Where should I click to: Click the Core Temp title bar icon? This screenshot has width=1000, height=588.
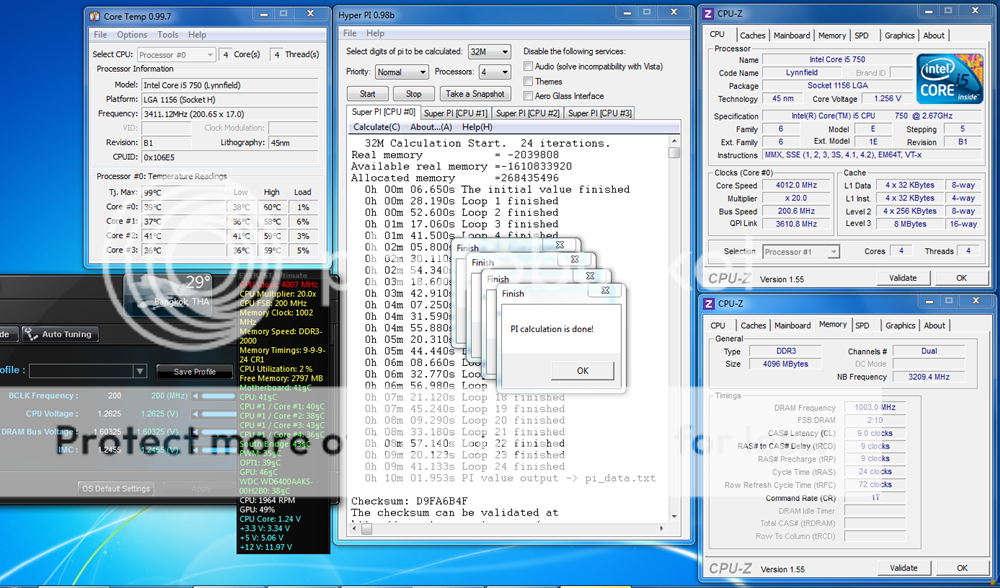click(x=94, y=16)
